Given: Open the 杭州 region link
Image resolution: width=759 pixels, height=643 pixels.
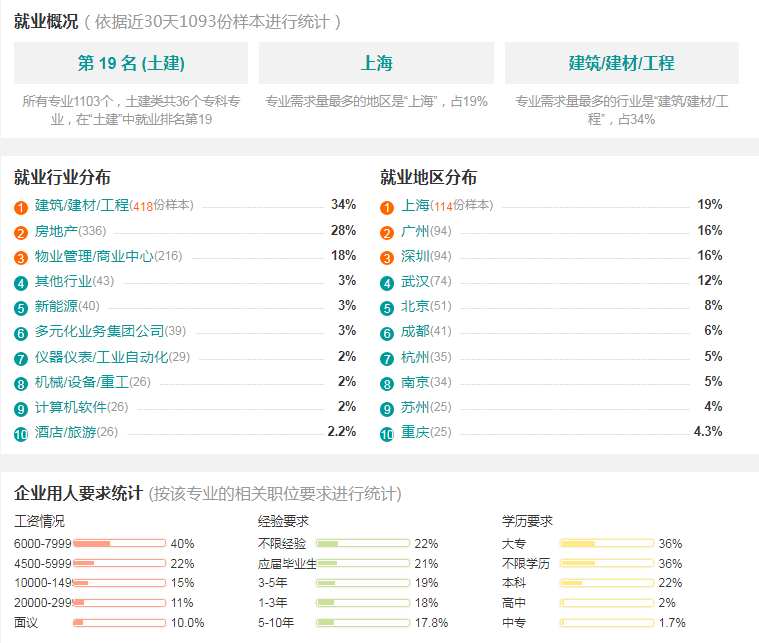Looking at the screenshot, I should (x=415, y=357).
